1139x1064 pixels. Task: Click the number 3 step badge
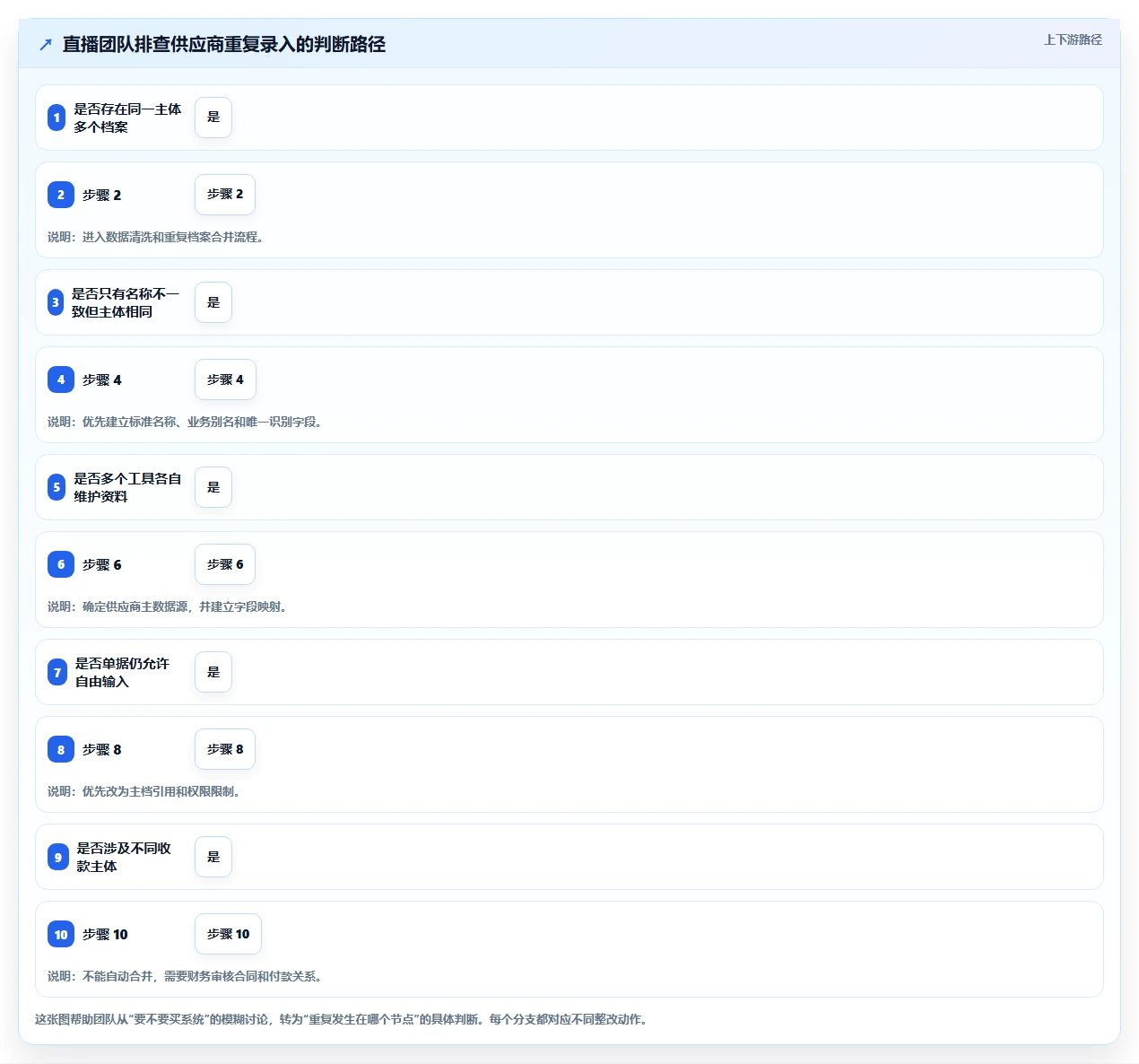tap(56, 302)
